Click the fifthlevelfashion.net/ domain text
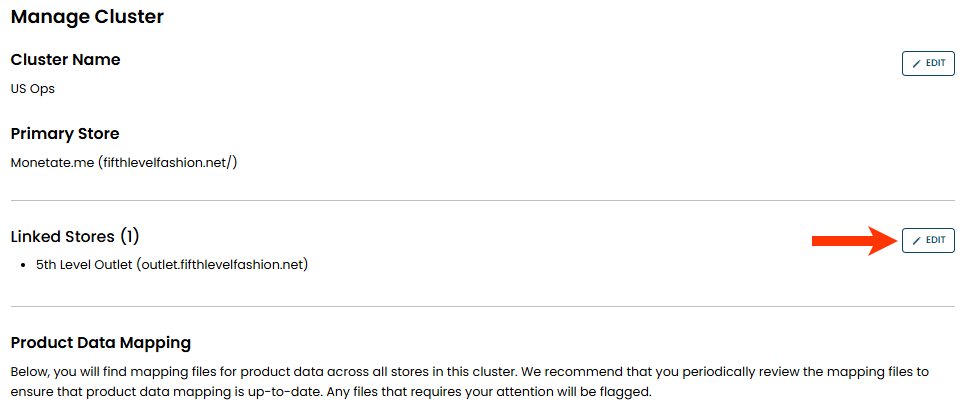 167,161
